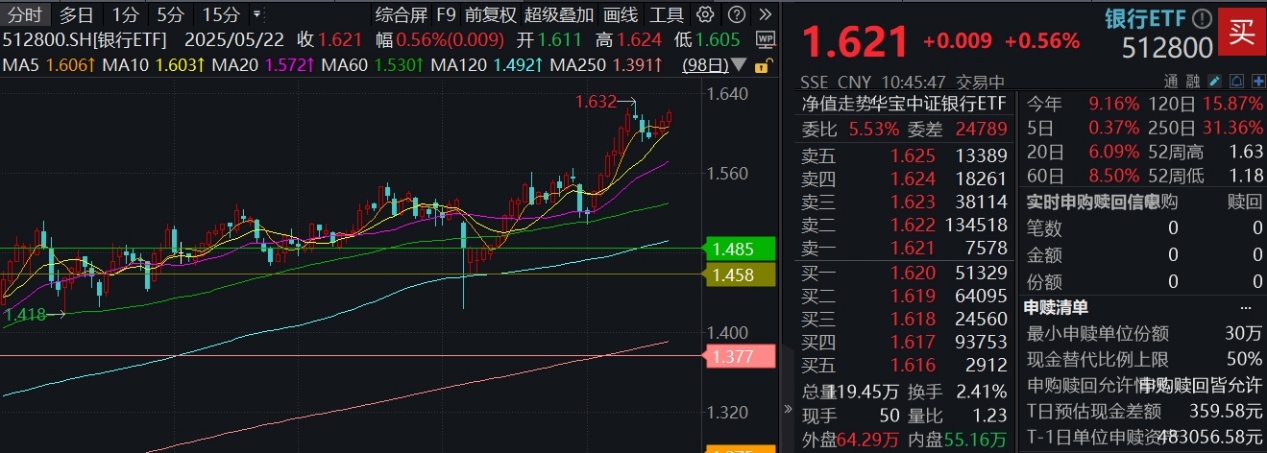Collapse side panel using chevron near 总量

(x=786, y=409)
